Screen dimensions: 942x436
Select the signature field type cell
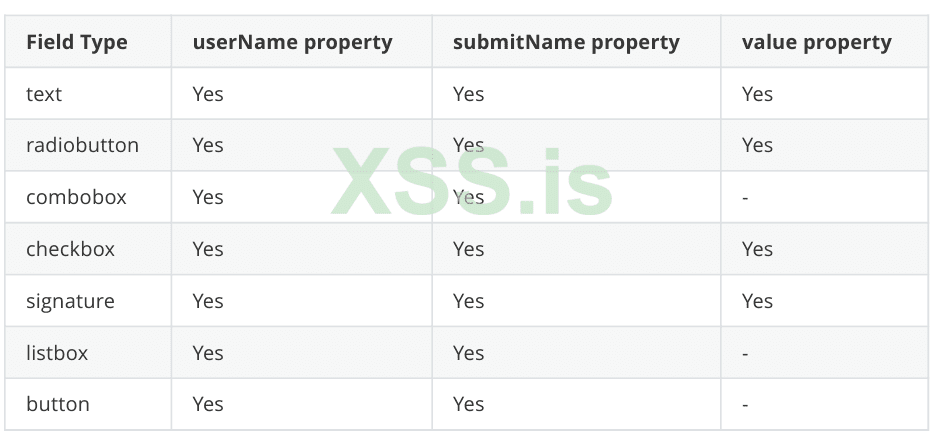coord(70,301)
